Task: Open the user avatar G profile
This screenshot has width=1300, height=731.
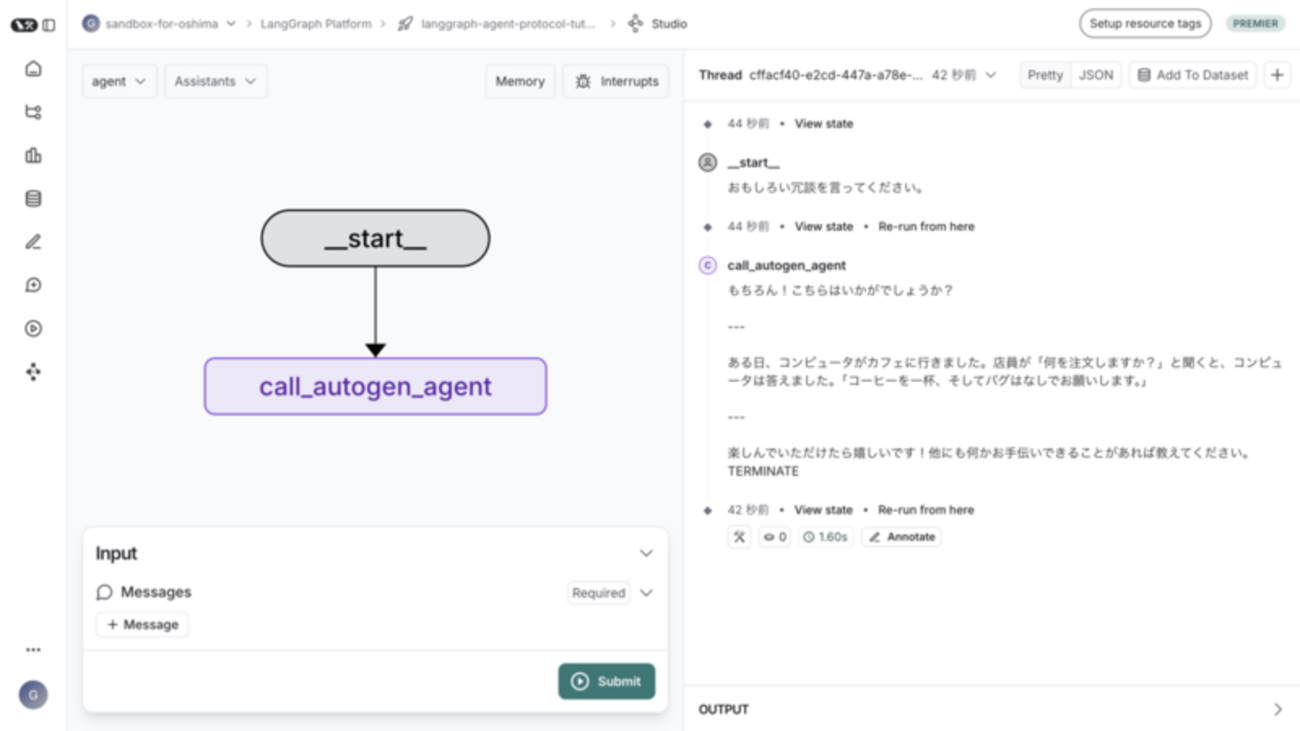Action: (x=33, y=694)
